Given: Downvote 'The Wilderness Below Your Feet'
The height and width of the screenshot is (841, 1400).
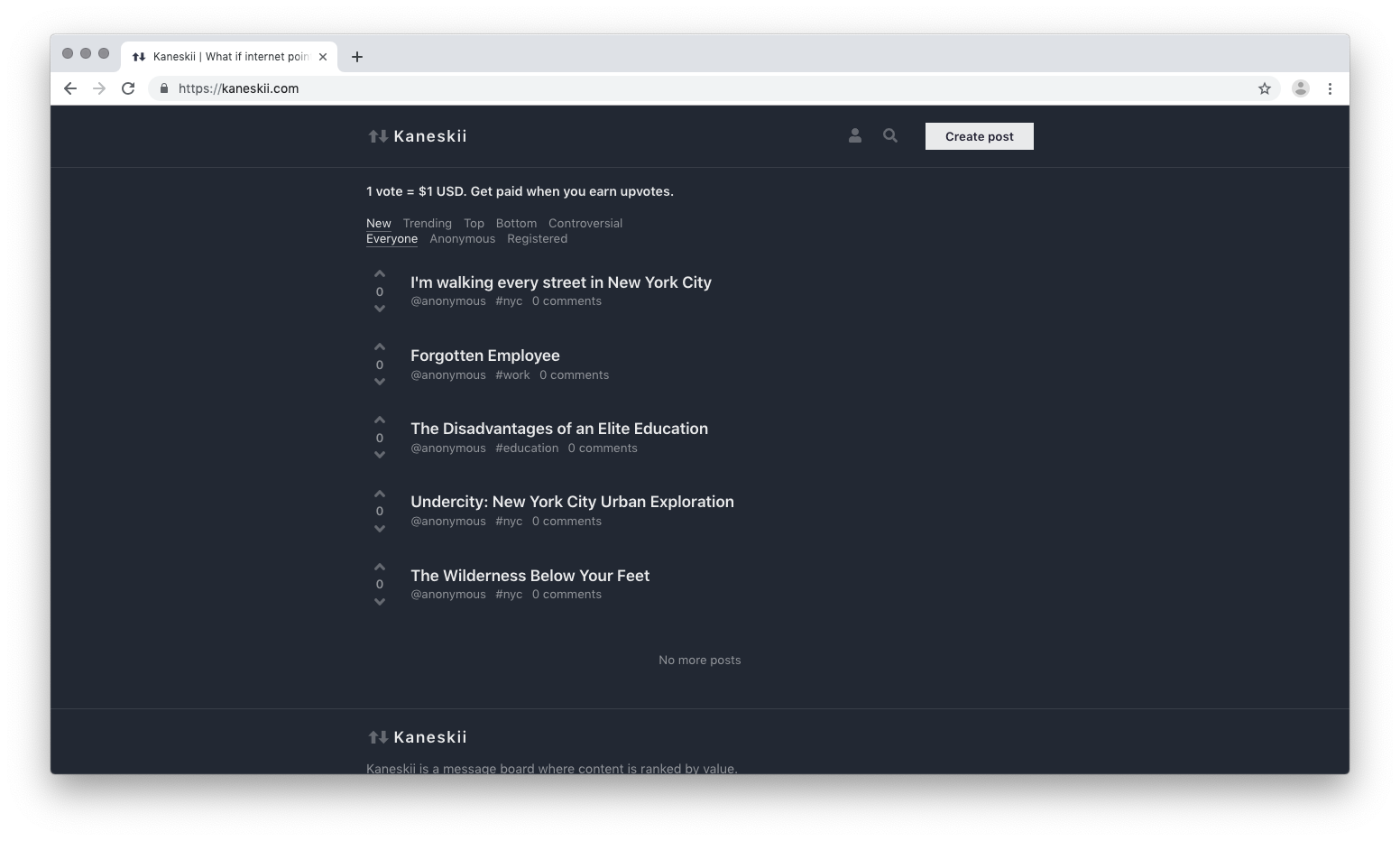Looking at the screenshot, I should point(379,601).
